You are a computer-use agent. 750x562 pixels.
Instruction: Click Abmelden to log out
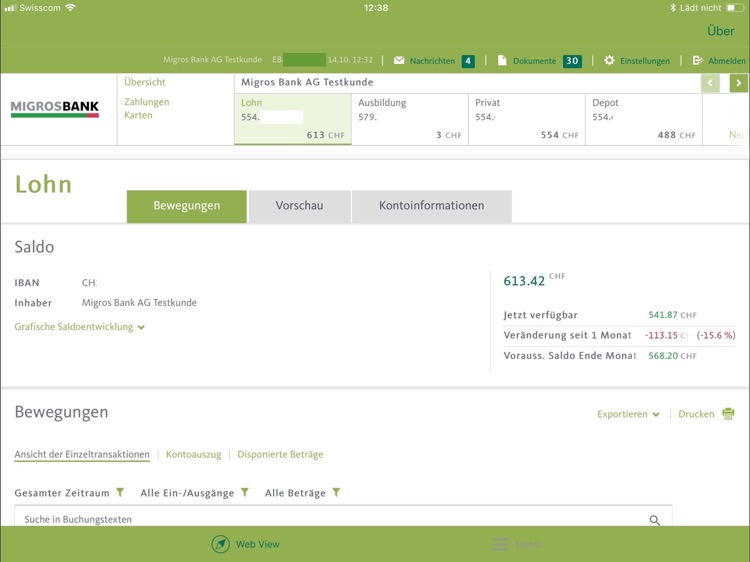click(x=727, y=61)
